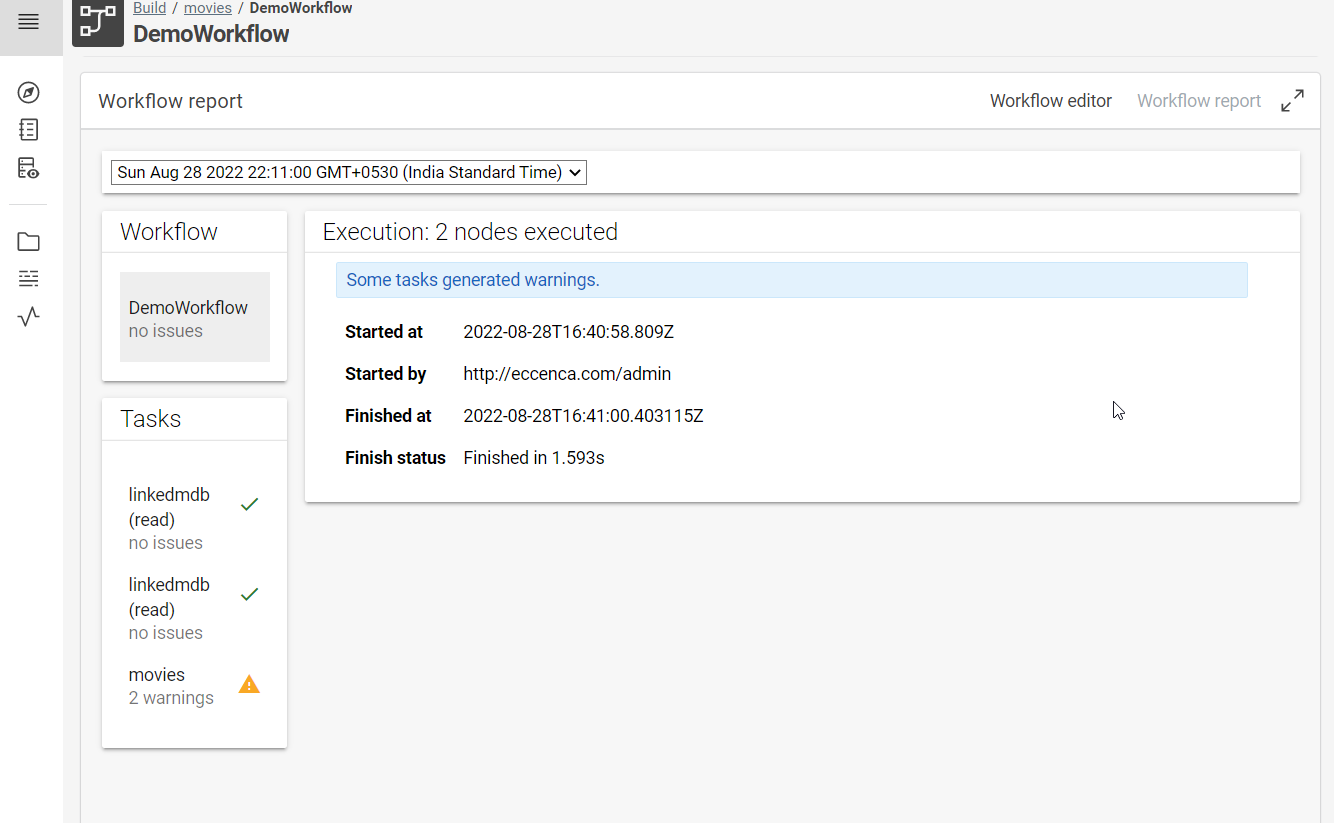The image size is (1334, 823).
Task: Select the green checkmark on second linkedmdb task
Action: pos(248,594)
